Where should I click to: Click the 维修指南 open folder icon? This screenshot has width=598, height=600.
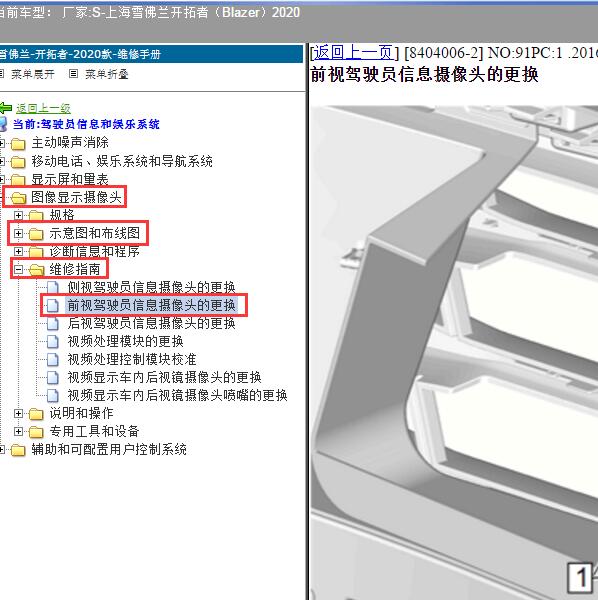tap(36, 270)
